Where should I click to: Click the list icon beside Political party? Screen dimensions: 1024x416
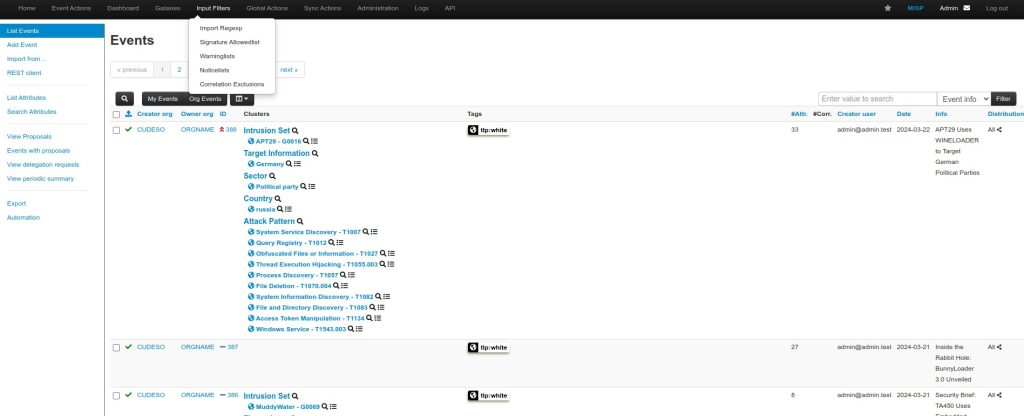(x=312, y=187)
